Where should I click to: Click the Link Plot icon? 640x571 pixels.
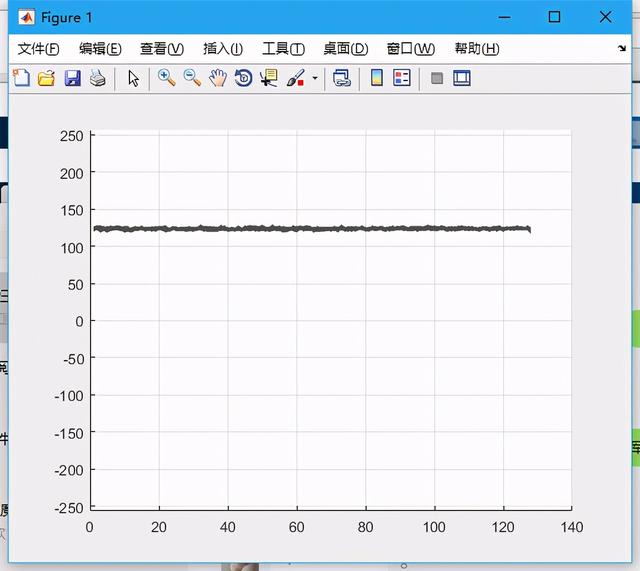[x=342, y=78]
